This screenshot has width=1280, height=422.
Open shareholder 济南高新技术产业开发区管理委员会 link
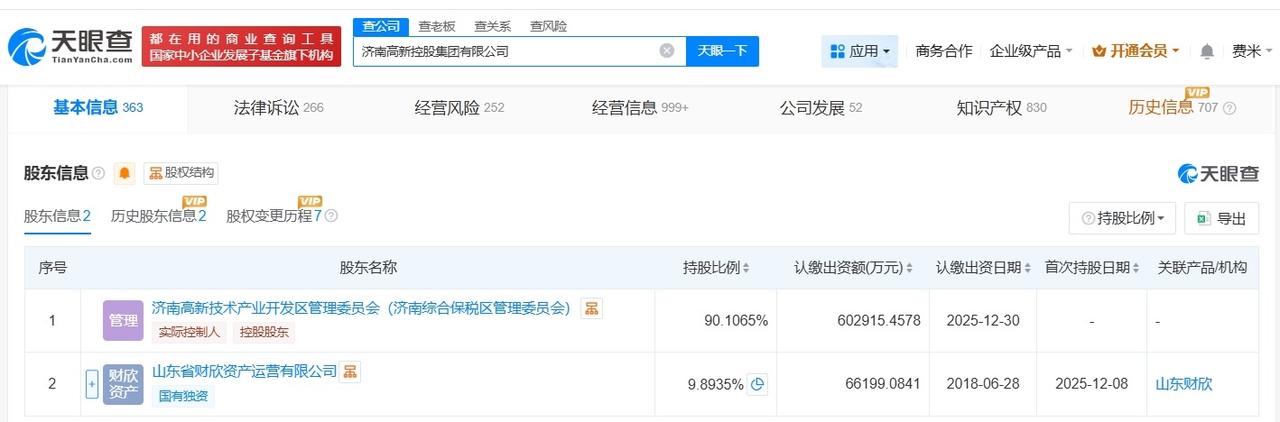point(361,308)
